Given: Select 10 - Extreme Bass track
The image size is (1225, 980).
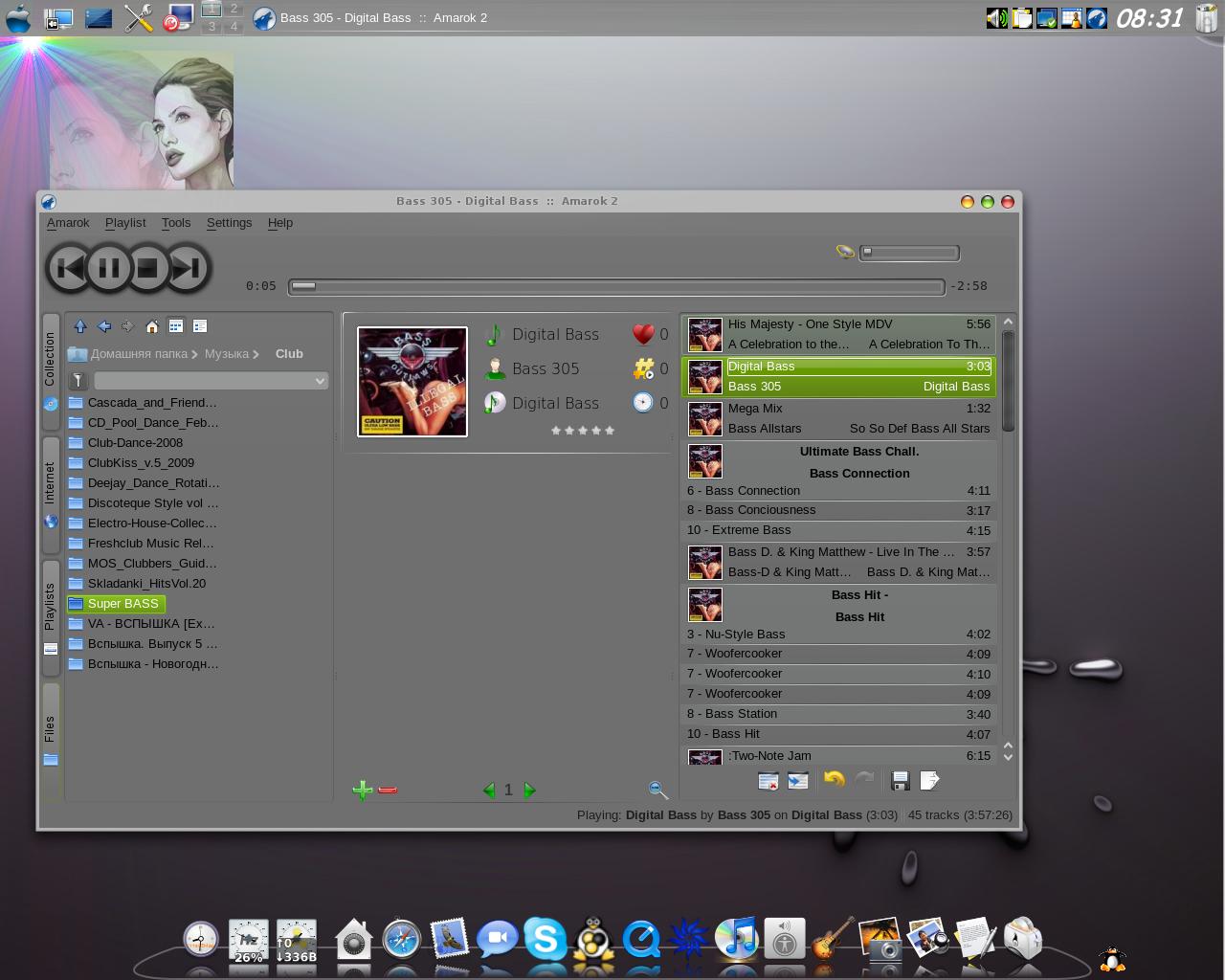Looking at the screenshot, I should [x=839, y=530].
